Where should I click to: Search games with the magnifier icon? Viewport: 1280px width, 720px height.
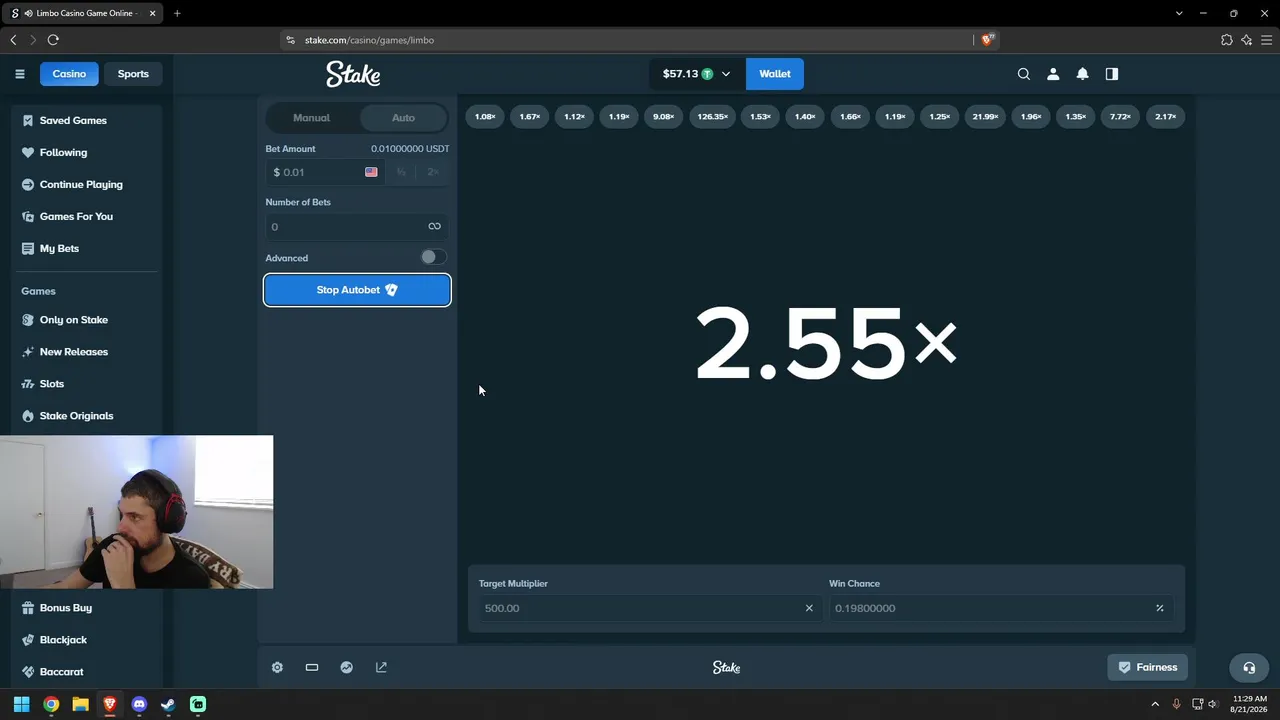(x=1023, y=74)
